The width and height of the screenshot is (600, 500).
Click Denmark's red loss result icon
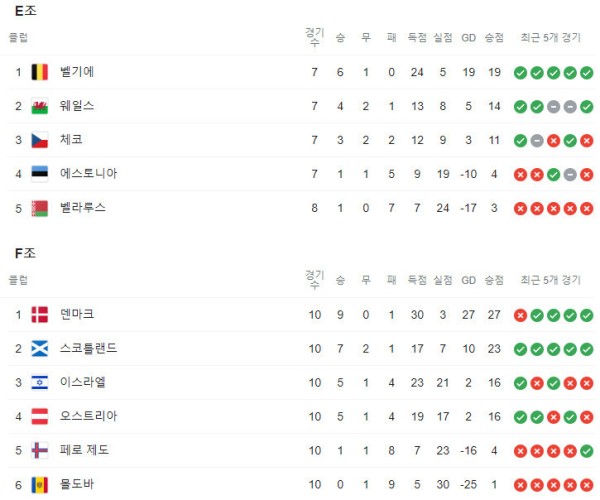tap(520, 315)
